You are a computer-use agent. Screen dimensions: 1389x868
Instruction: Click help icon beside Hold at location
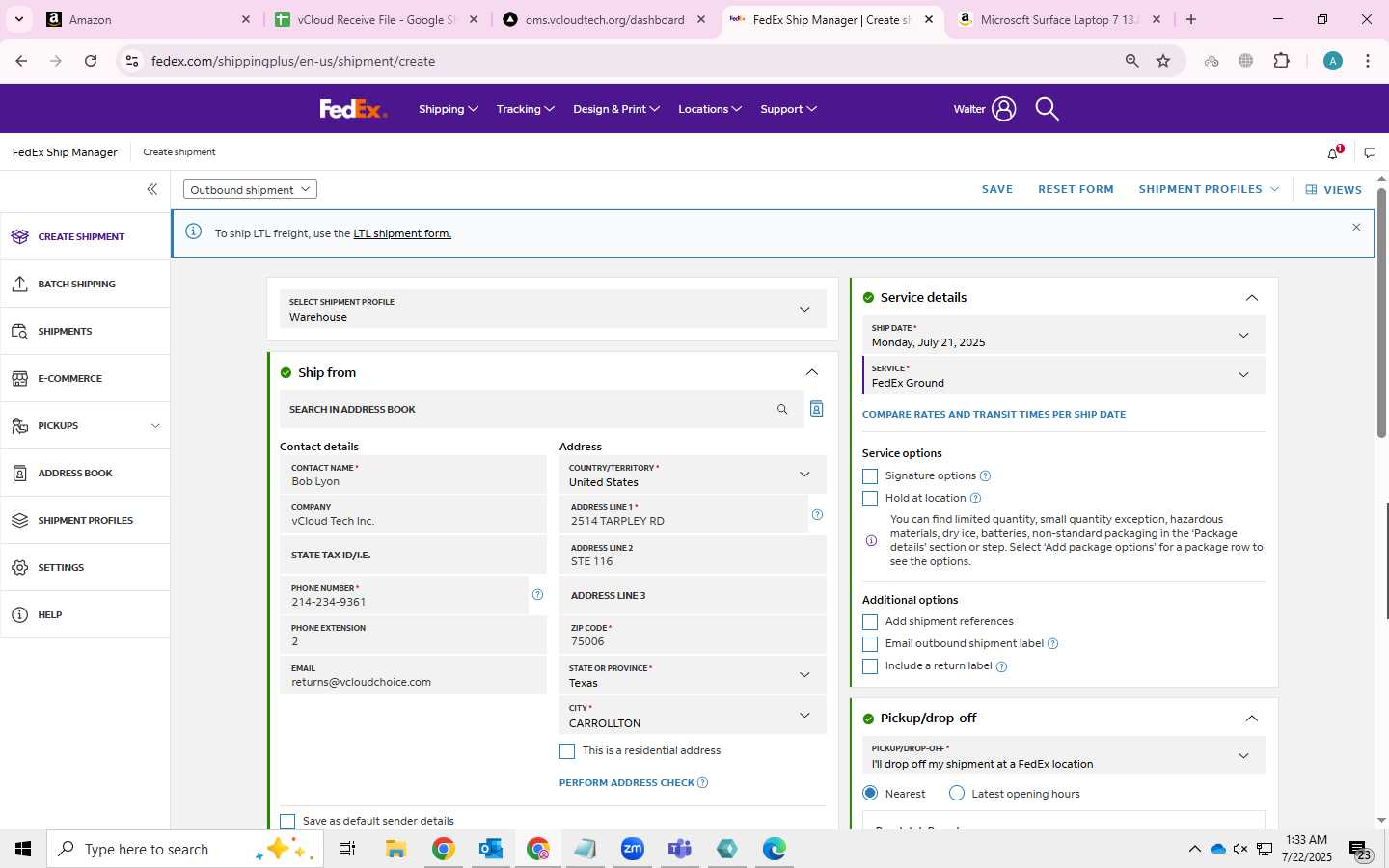click(975, 498)
